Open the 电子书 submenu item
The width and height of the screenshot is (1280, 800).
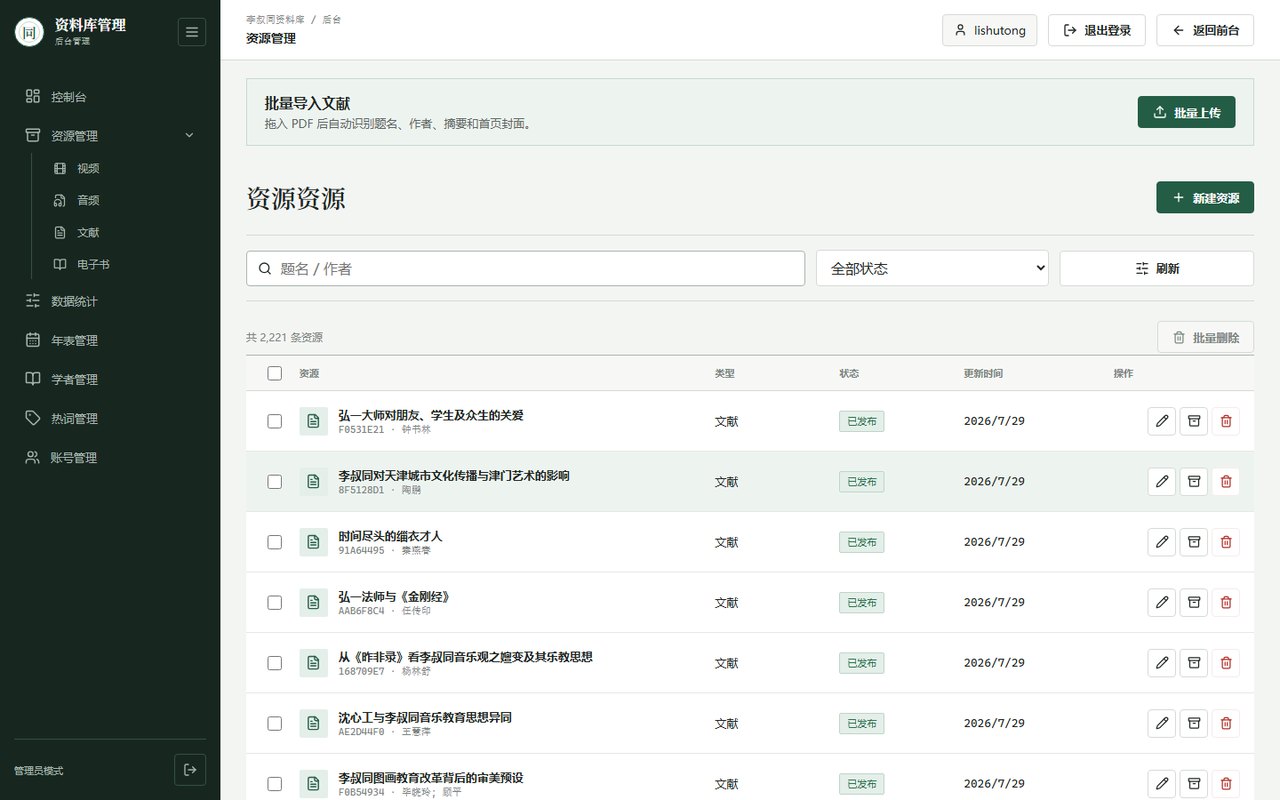(126, 264)
